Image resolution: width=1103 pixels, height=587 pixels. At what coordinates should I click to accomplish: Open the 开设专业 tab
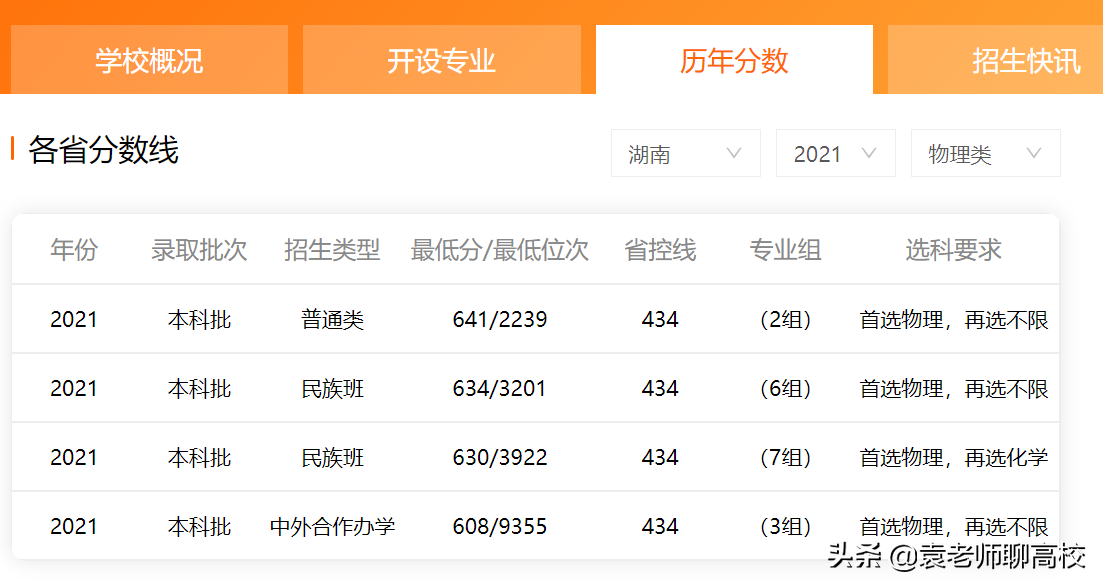click(x=443, y=59)
